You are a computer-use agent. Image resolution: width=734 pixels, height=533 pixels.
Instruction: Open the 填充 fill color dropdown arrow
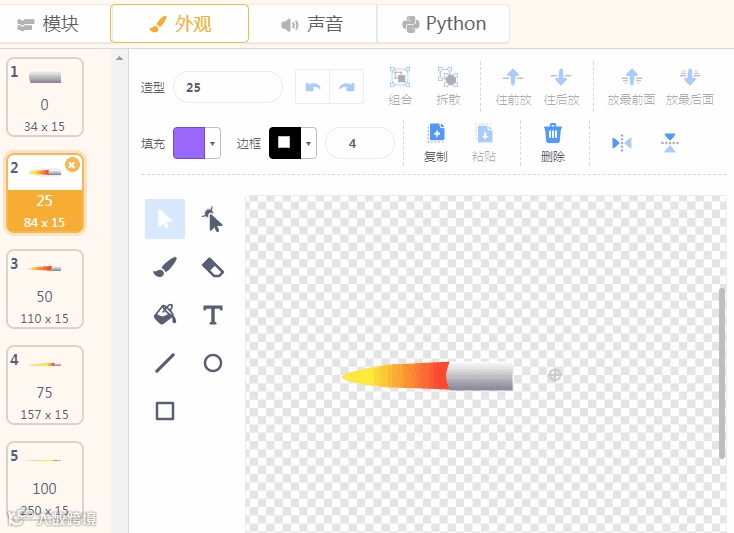213,143
